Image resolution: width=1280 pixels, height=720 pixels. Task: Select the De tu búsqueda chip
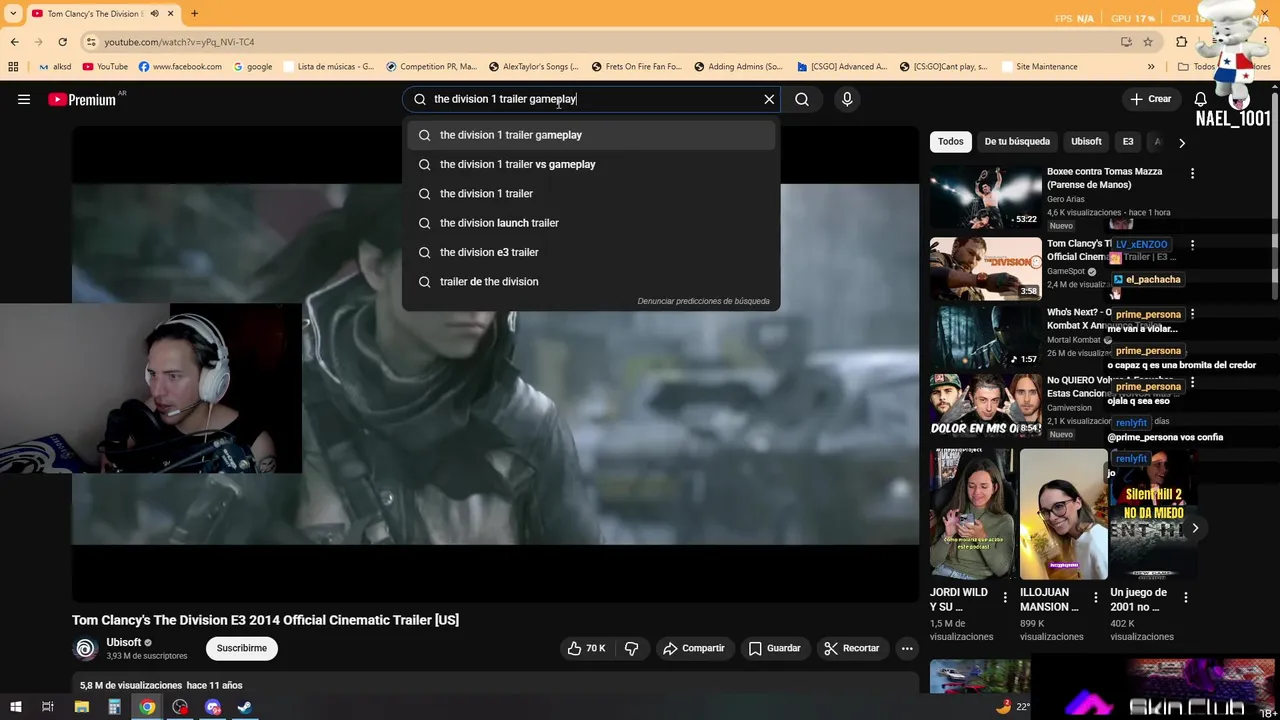point(1017,142)
